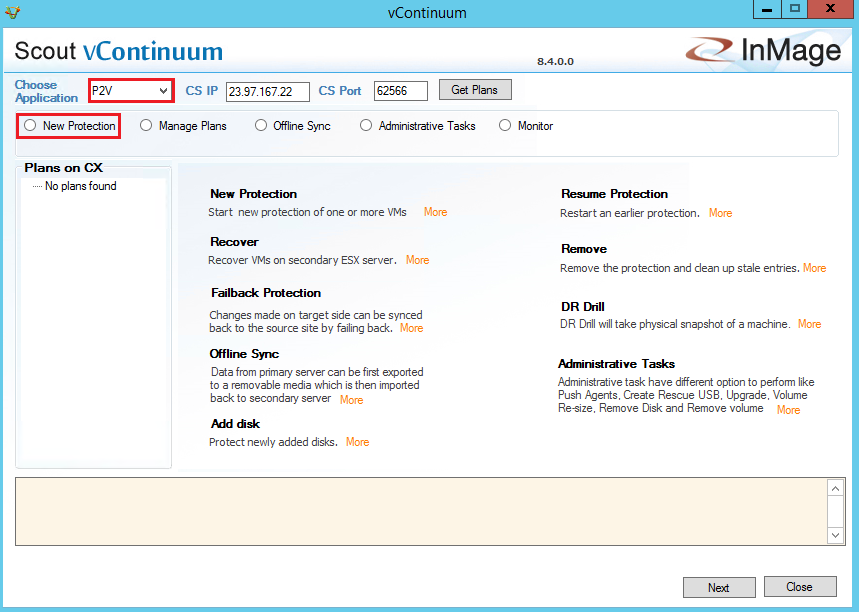Enable the Monitor radio option
Screen dimensions: 859x612
point(505,126)
